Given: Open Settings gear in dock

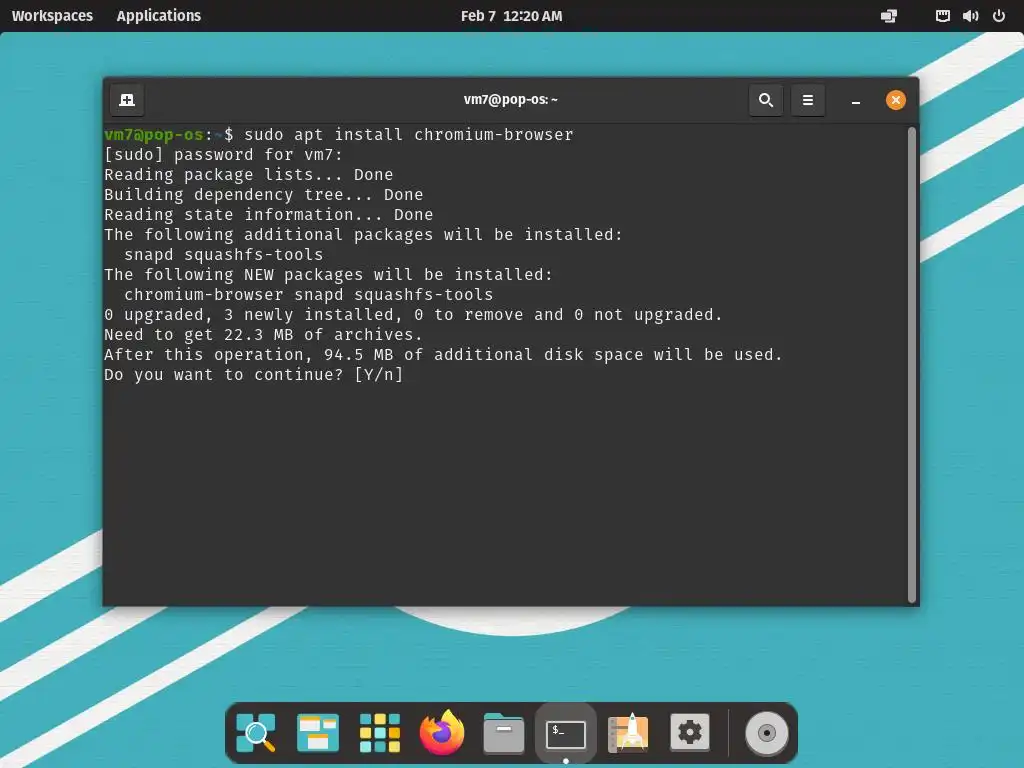Looking at the screenshot, I should [x=690, y=733].
